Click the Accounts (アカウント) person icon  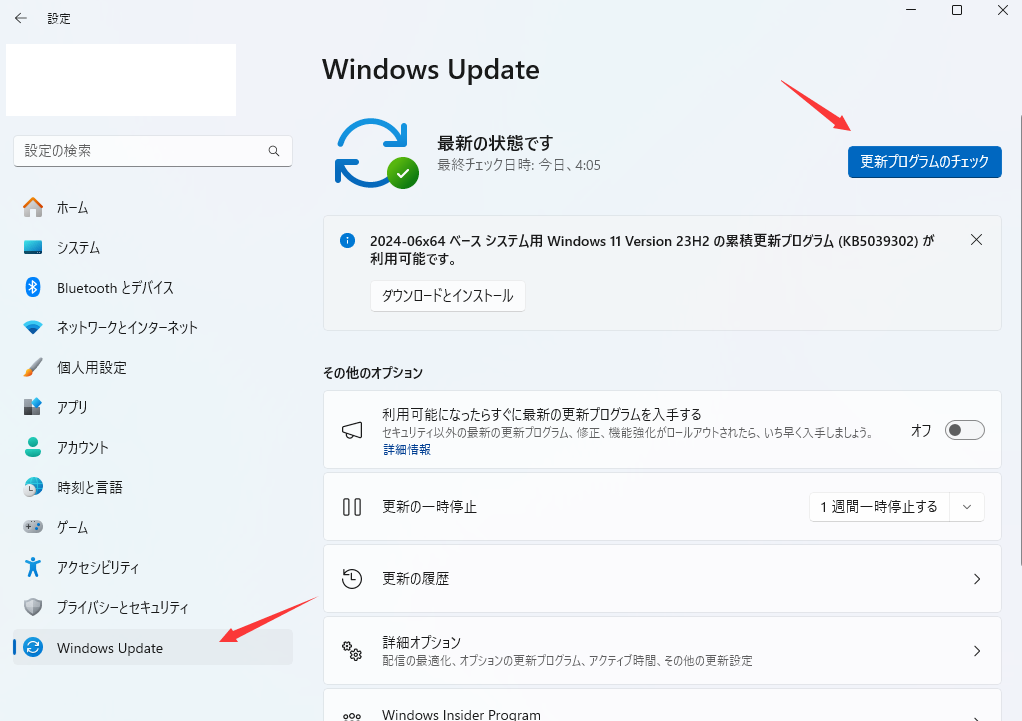pos(33,447)
